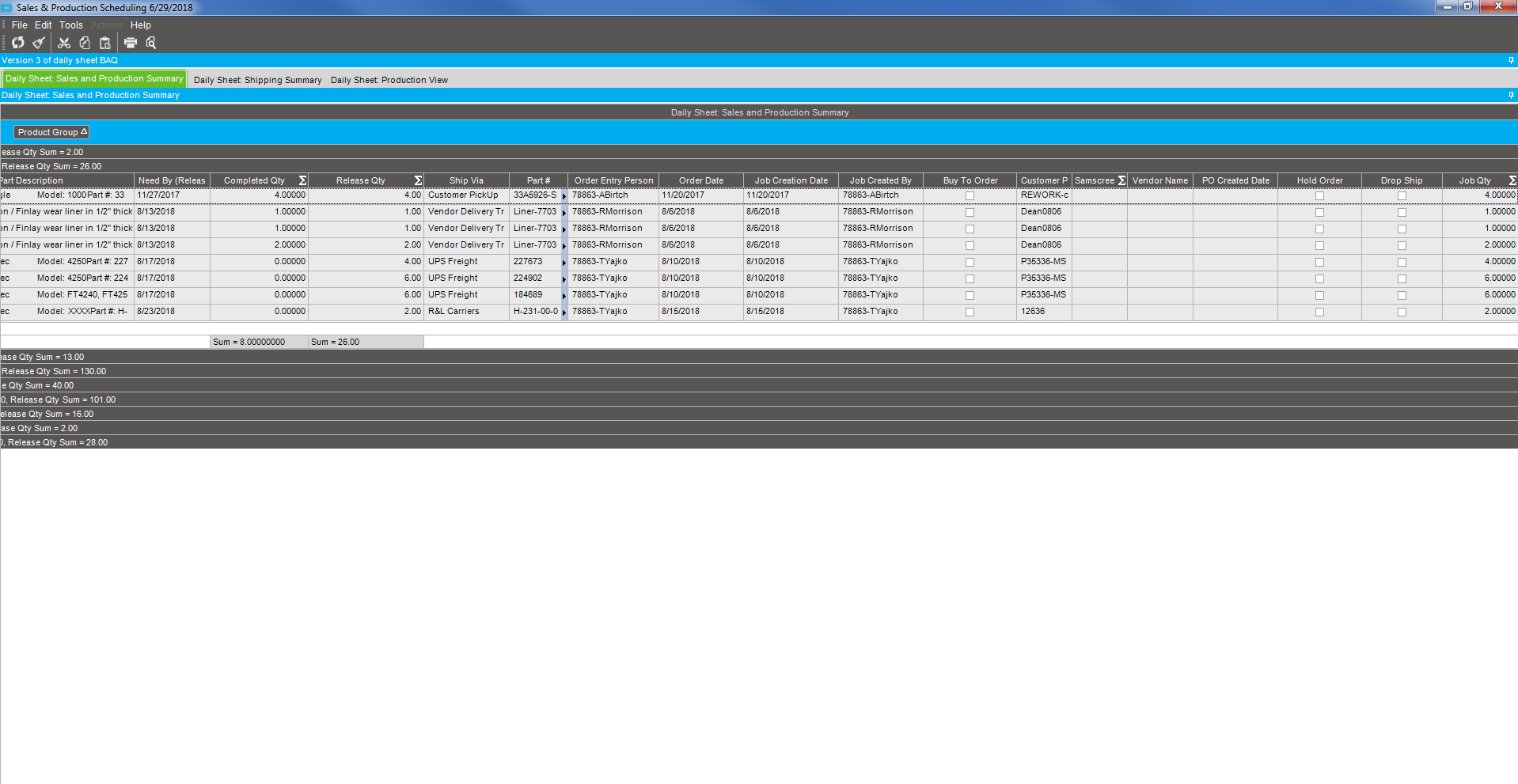The width and height of the screenshot is (1518, 784).
Task: Sort by the Order Date column header
Action: click(x=701, y=180)
